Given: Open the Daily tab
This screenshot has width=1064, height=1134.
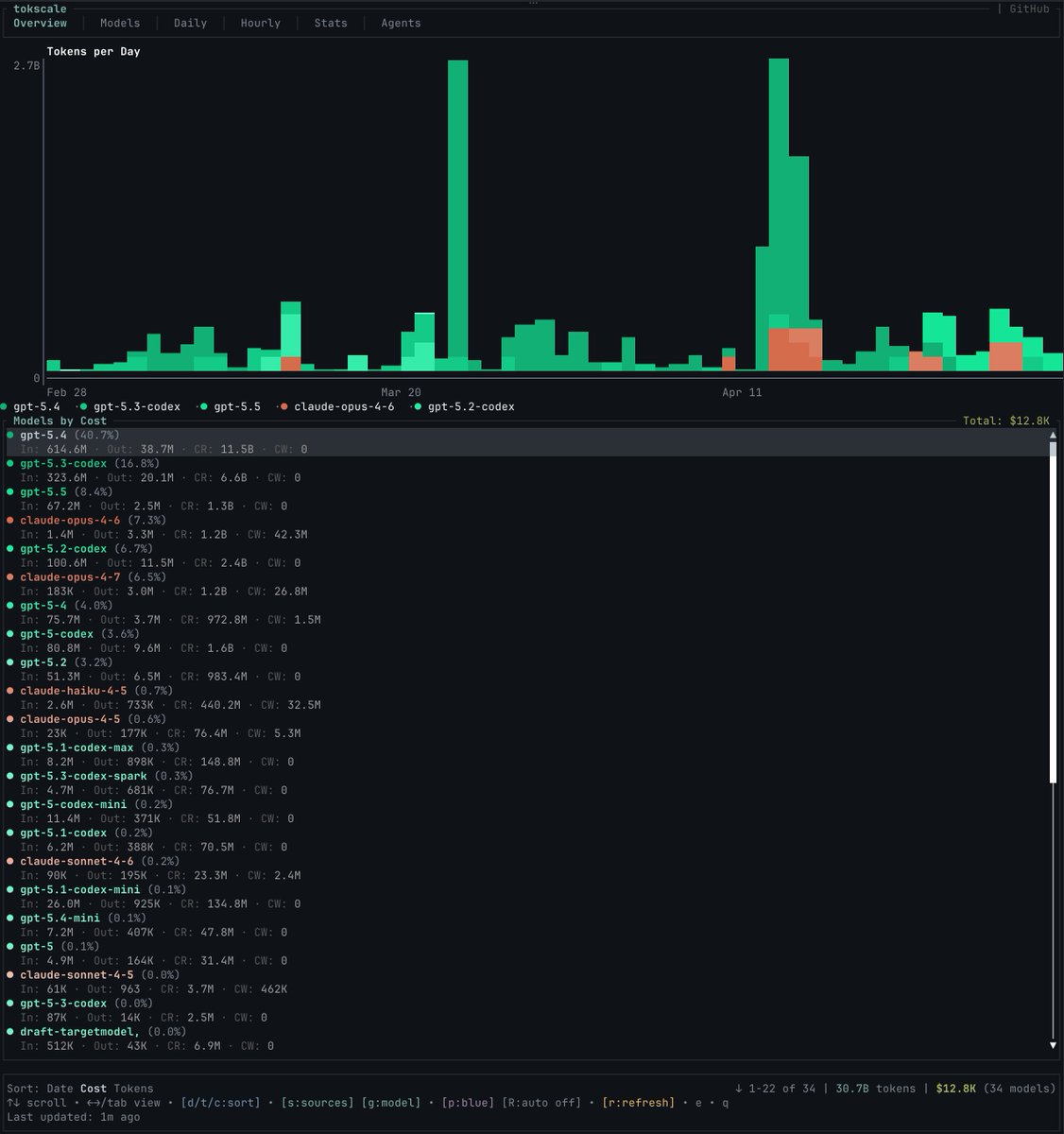Looking at the screenshot, I should point(190,23).
